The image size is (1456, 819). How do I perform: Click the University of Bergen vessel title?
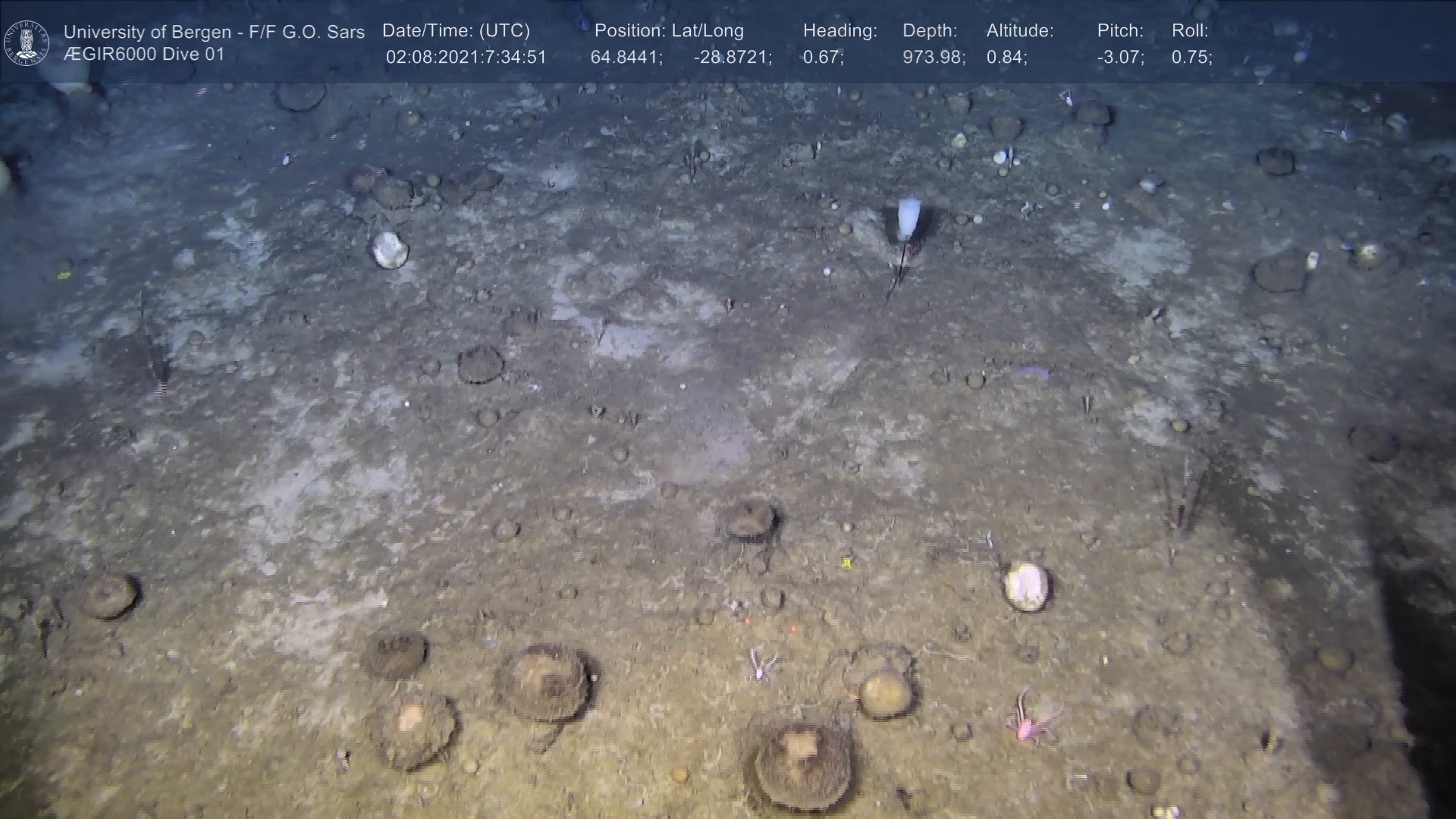point(214,32)
